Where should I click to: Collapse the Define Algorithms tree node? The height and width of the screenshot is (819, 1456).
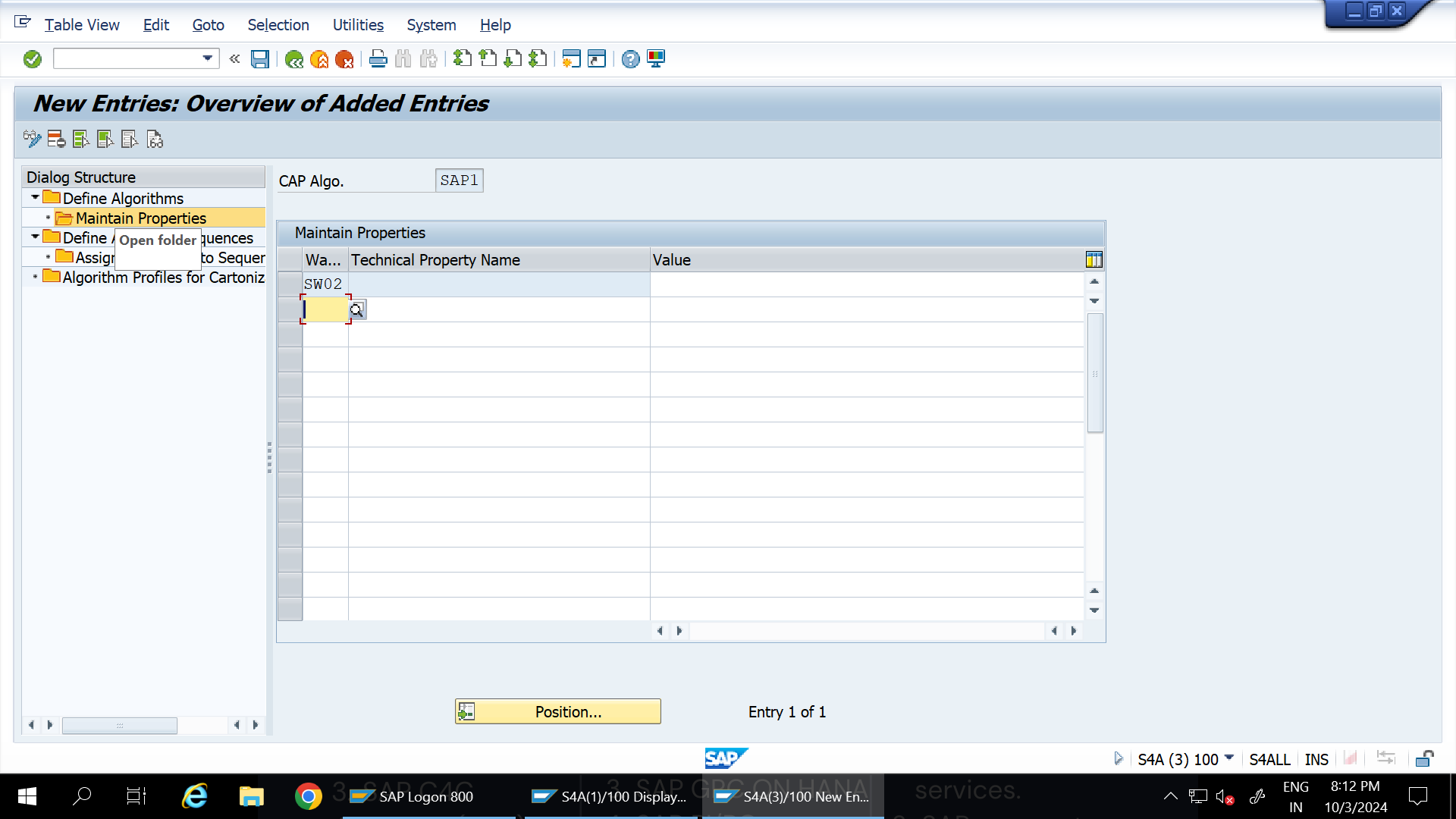click(34, 197)
